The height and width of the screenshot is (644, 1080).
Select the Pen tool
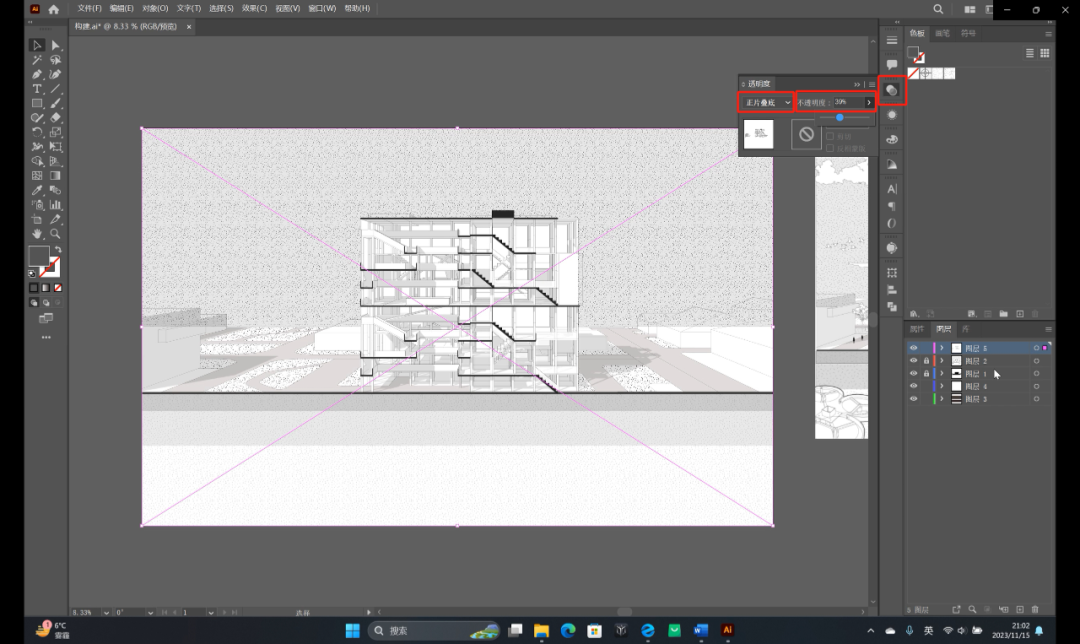click(37, 74)
